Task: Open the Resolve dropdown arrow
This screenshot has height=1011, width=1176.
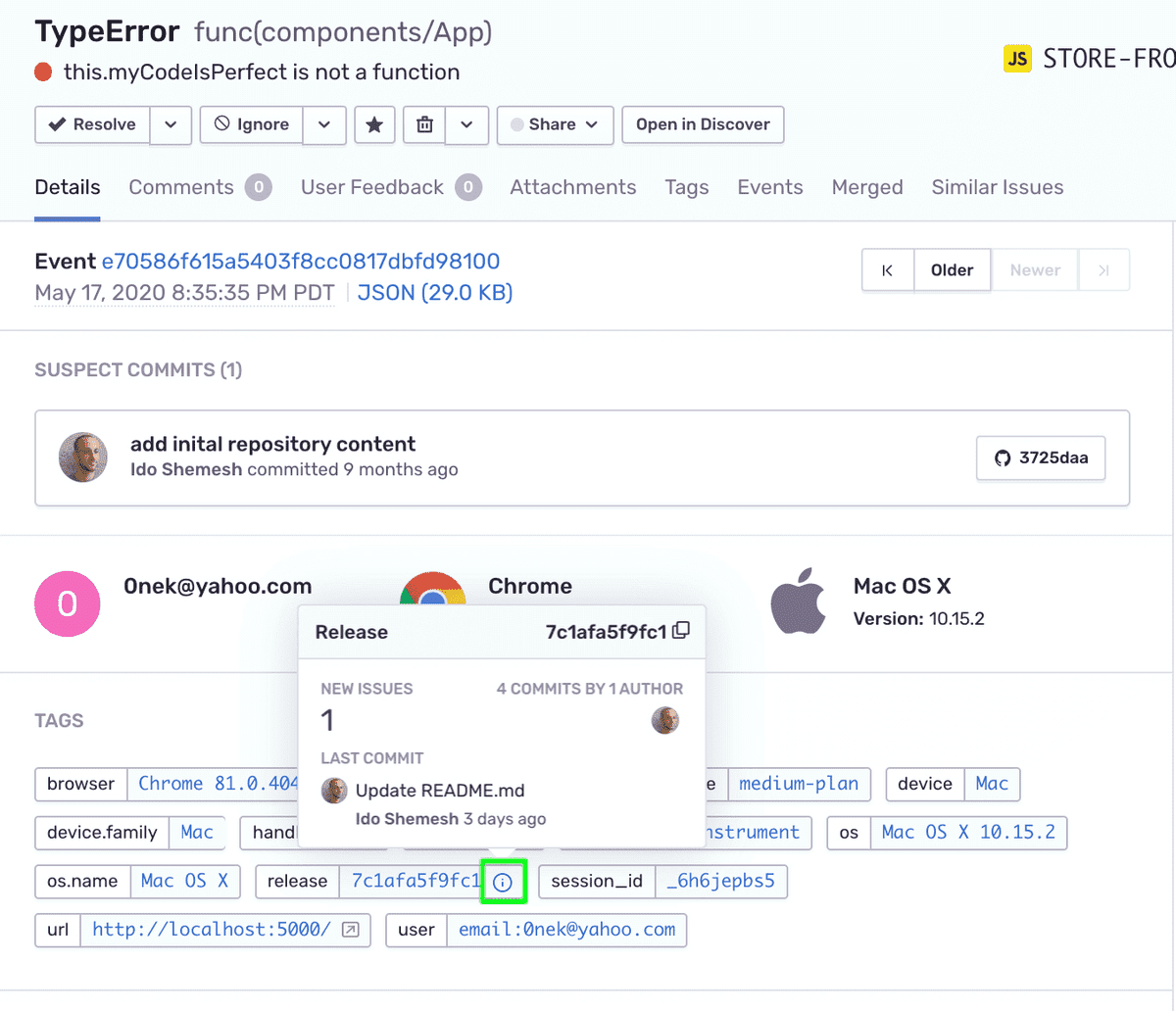Action: tap(171, 124)
